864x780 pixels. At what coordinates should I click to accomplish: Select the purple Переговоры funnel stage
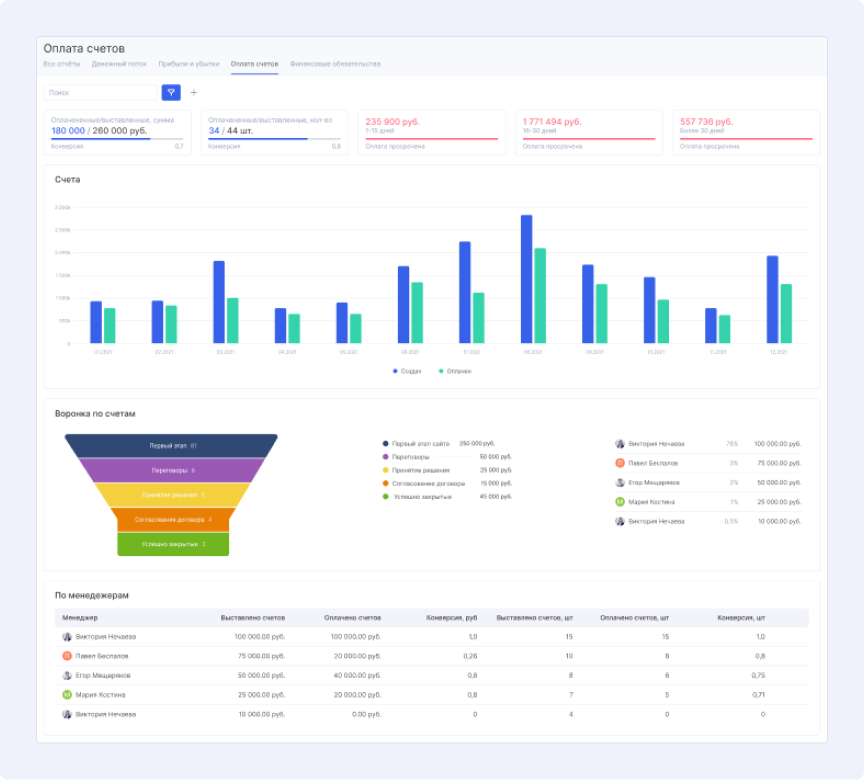[x=171, y=470]
